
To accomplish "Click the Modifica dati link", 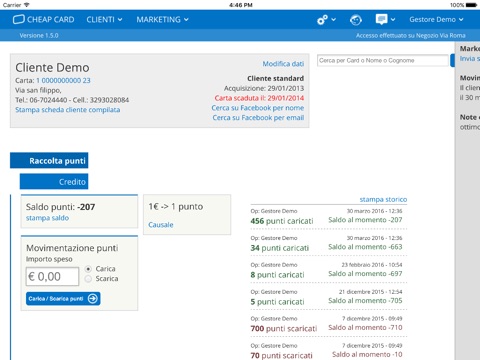I will (283, 64).
